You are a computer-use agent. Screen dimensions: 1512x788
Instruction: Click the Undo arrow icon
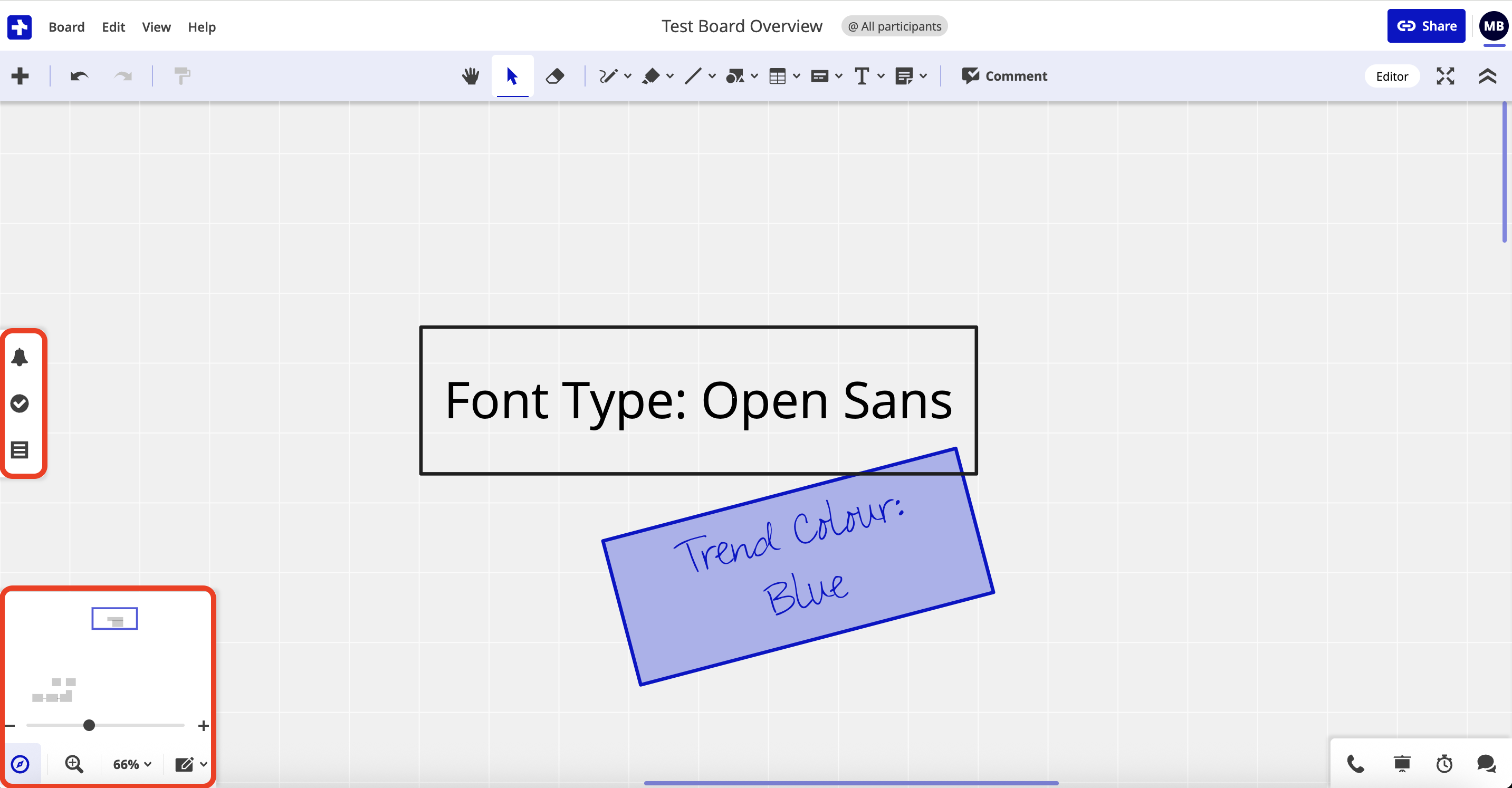point(79,76)
